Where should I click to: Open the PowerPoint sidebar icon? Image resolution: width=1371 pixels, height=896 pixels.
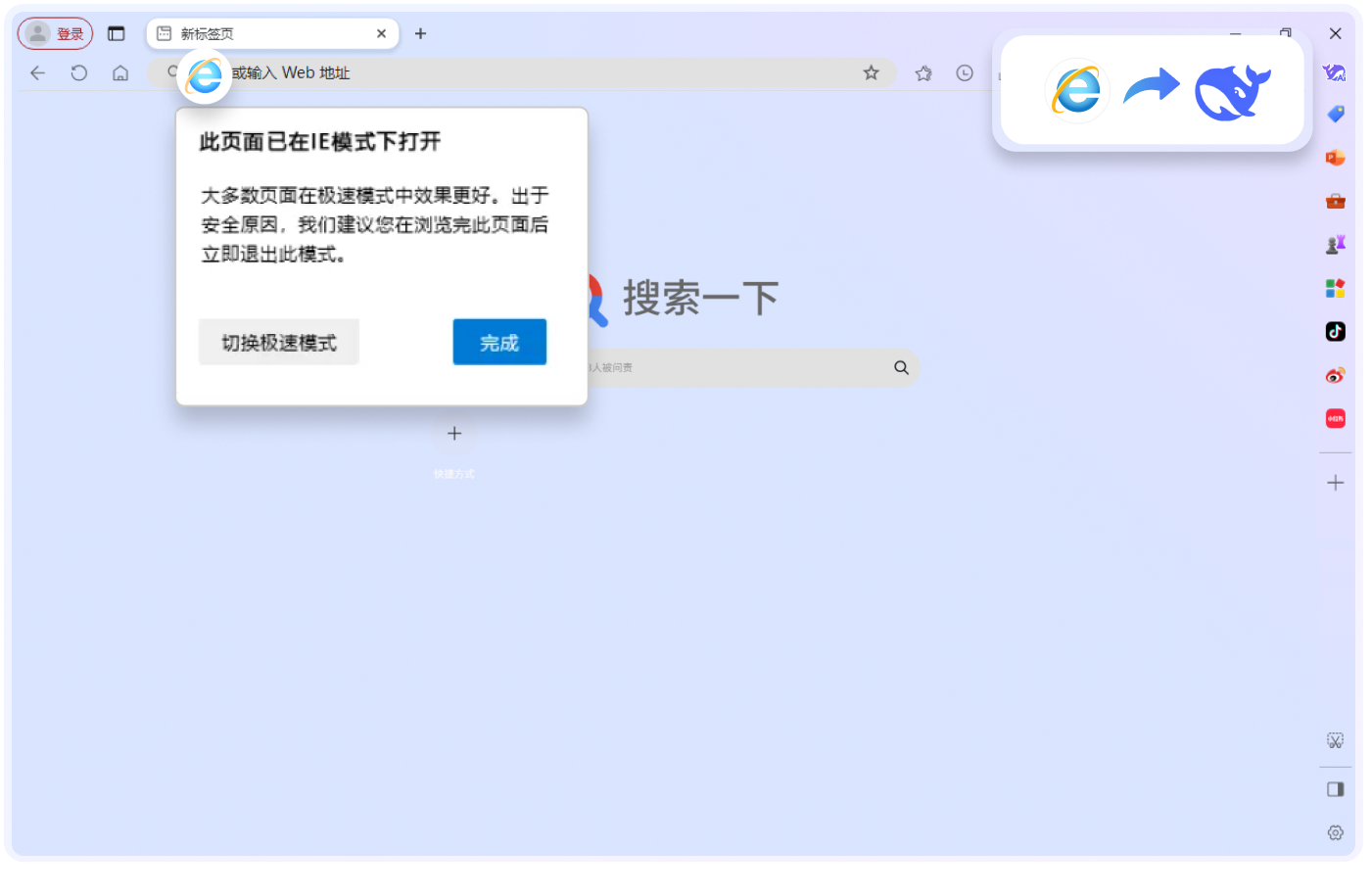[1336, 158]
